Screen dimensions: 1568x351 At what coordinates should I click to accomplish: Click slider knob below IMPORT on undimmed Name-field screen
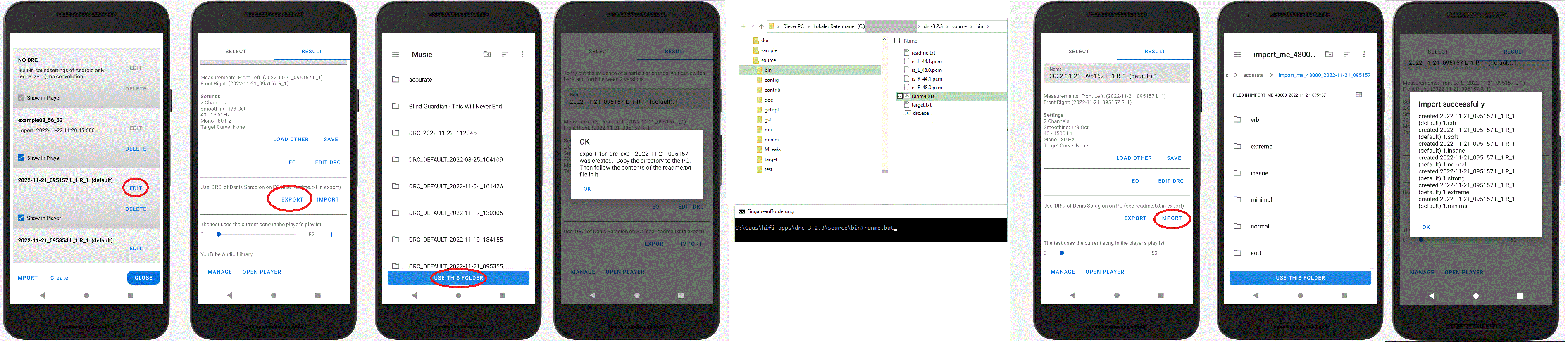click(1062, 253)
